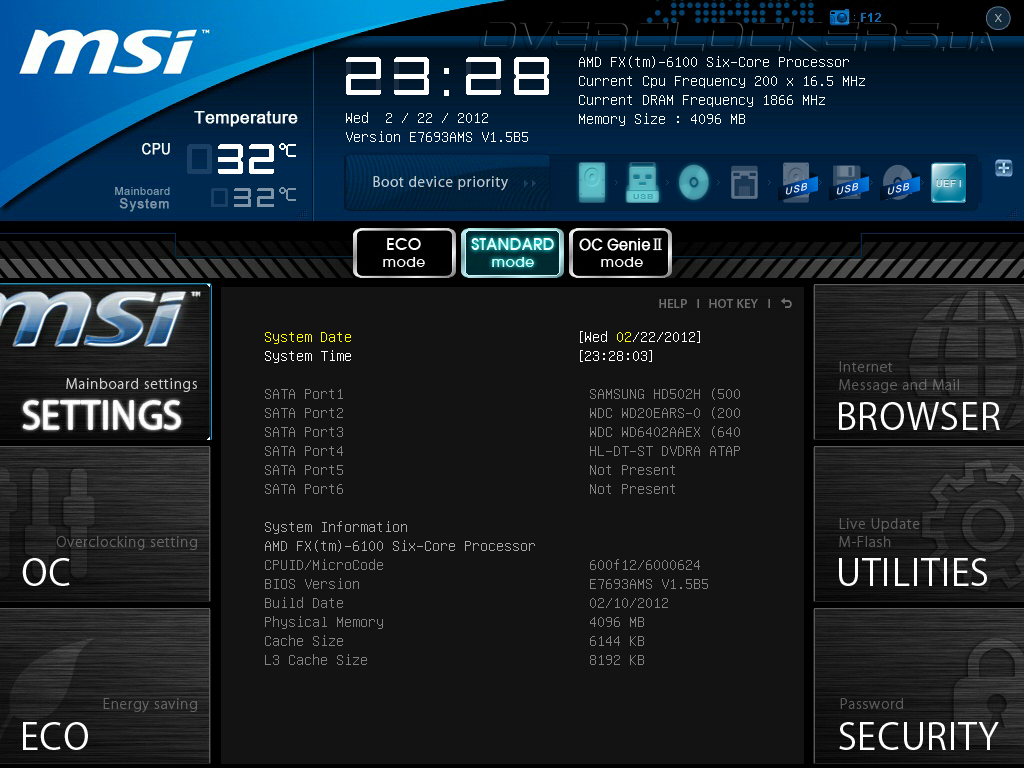Click the F12 screenshot camera icon
1024x768 pixels.
click(839, 17)
